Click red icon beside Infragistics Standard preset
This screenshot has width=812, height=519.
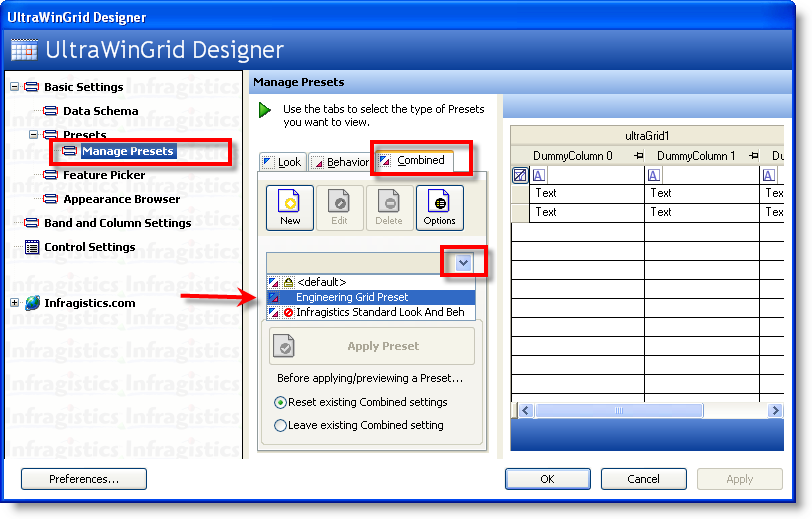(288, 312)
